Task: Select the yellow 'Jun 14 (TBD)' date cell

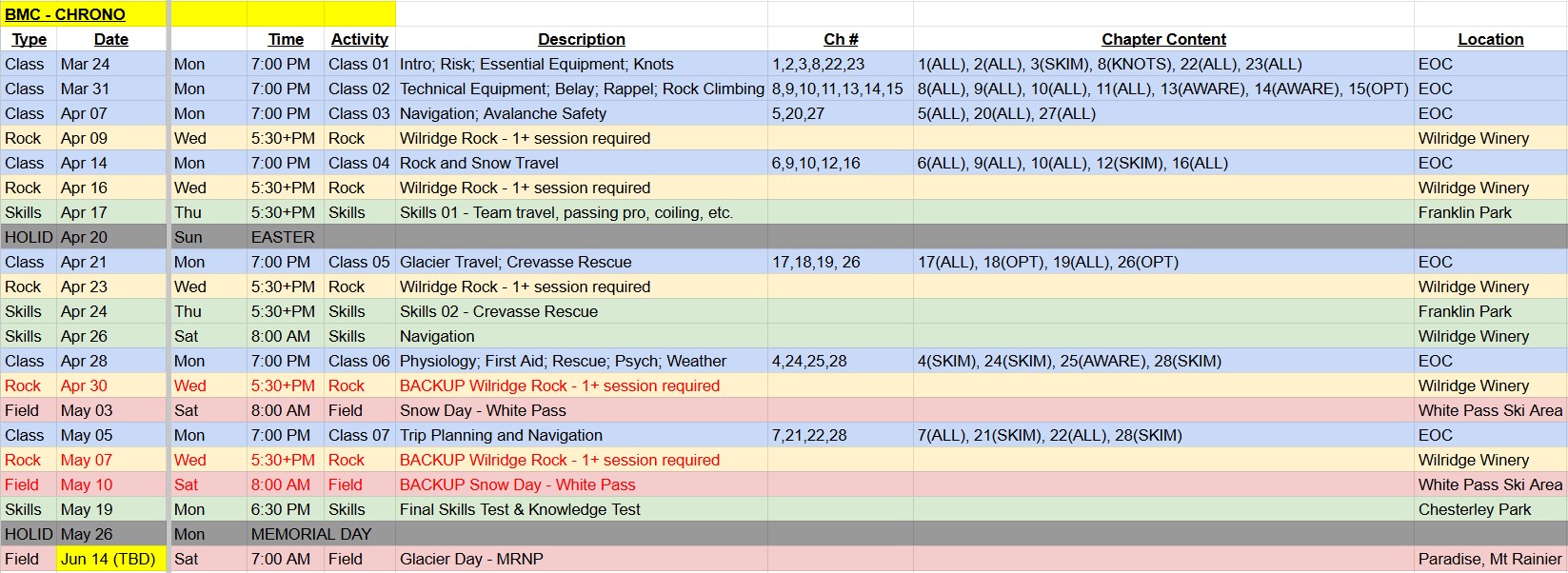Action: click(x=111, y=559)
